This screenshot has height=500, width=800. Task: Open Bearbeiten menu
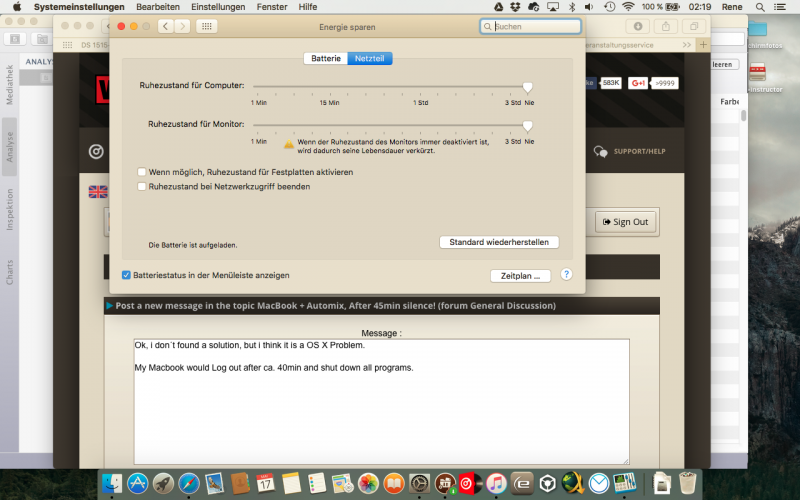pos(158,7)
